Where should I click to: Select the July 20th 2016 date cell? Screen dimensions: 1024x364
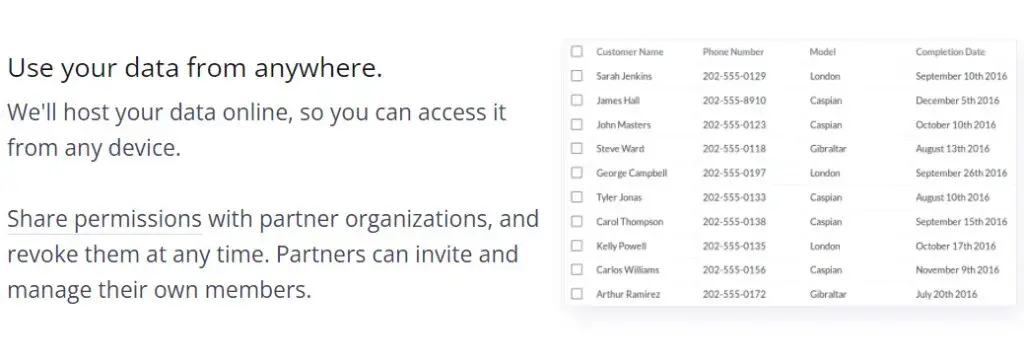point(946,294)
